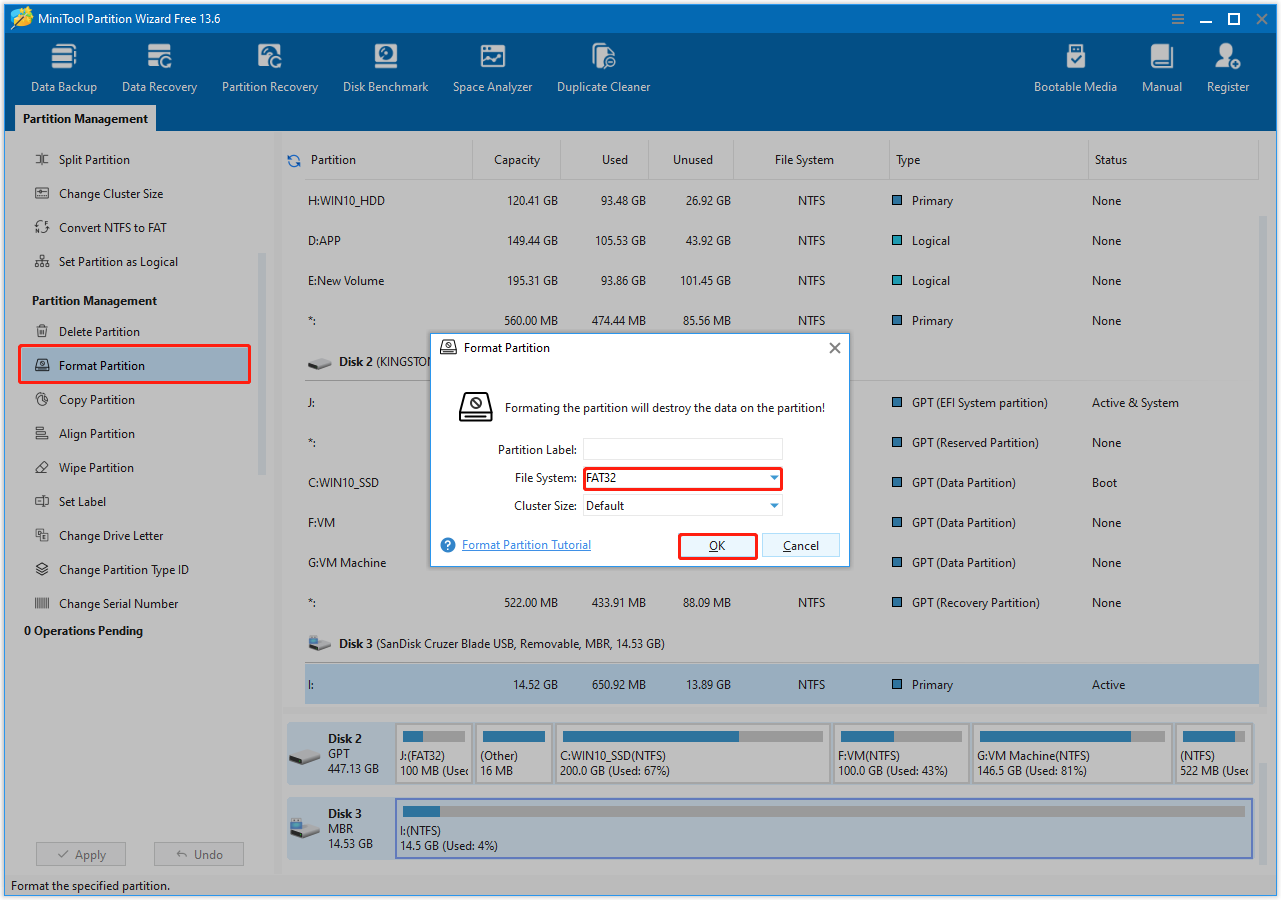This screenshot has width=1281, height=900.
Task: Select G:VM Machine(NTFS) block in disk map
Action: [x=1072, y=754]
